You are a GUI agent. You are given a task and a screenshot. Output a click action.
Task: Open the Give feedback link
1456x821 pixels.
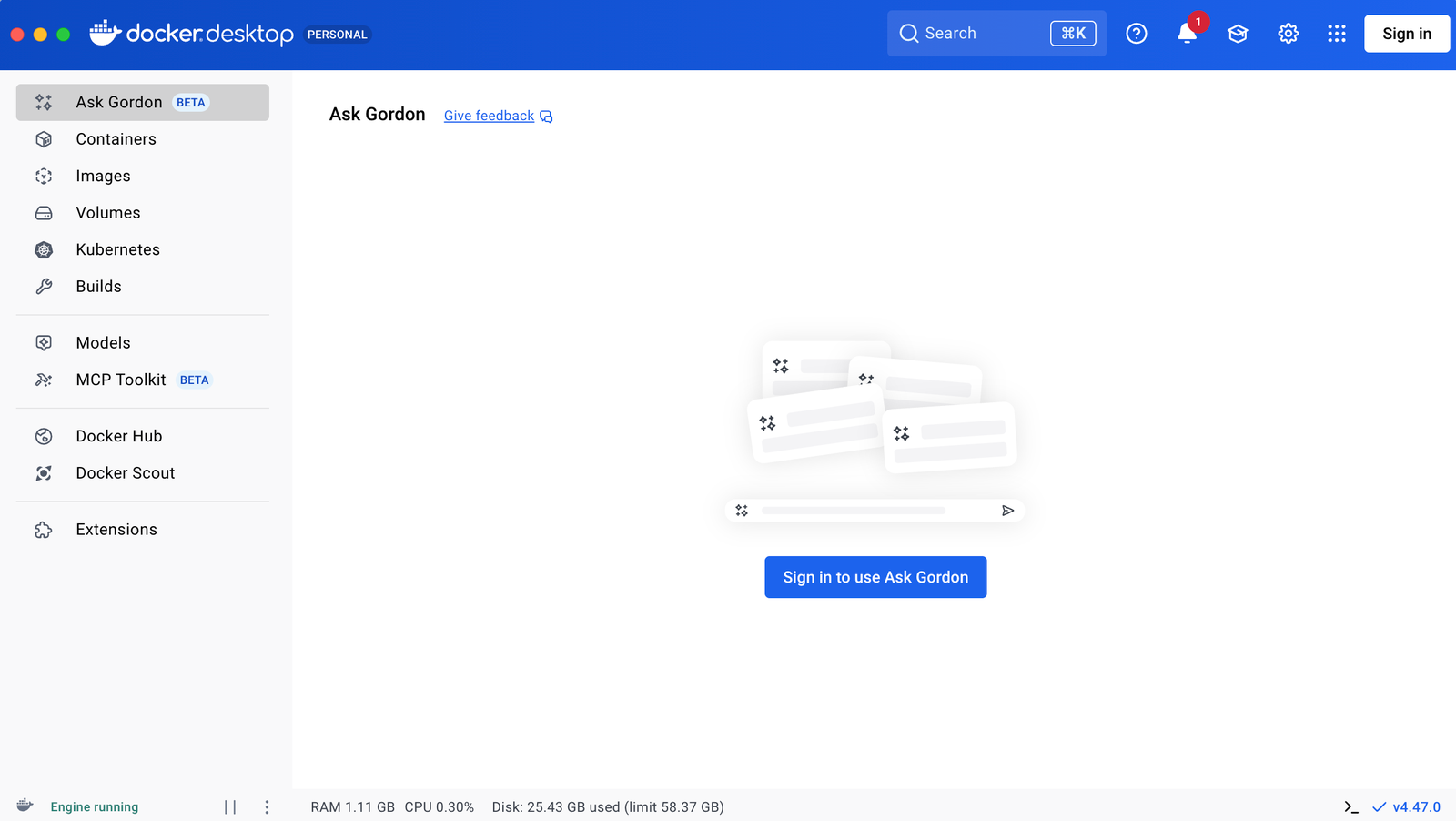click(488, 116)
